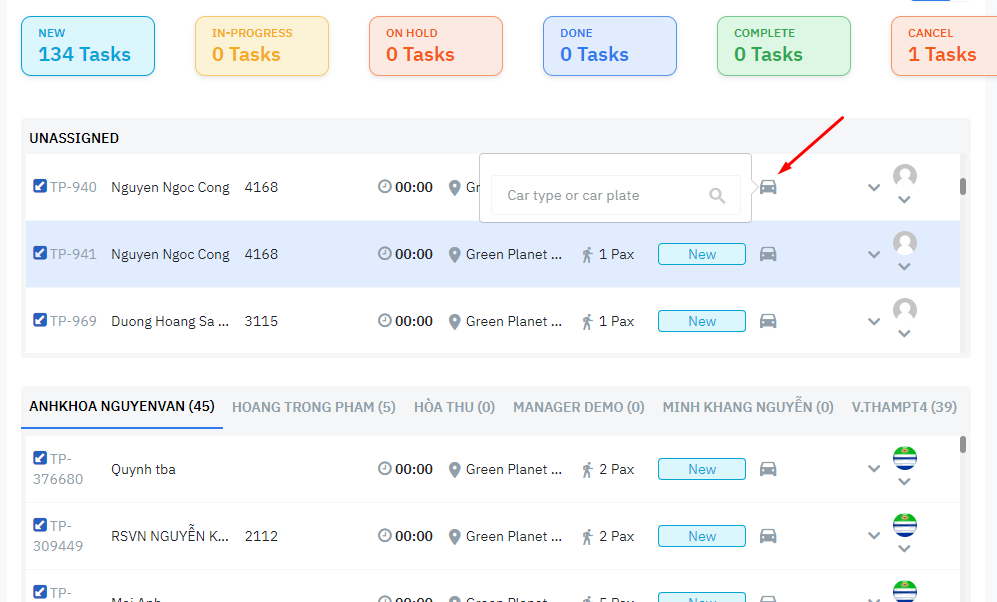
Task: Expand the chevron in TP-969 row
Action: (x=874, y=322)
